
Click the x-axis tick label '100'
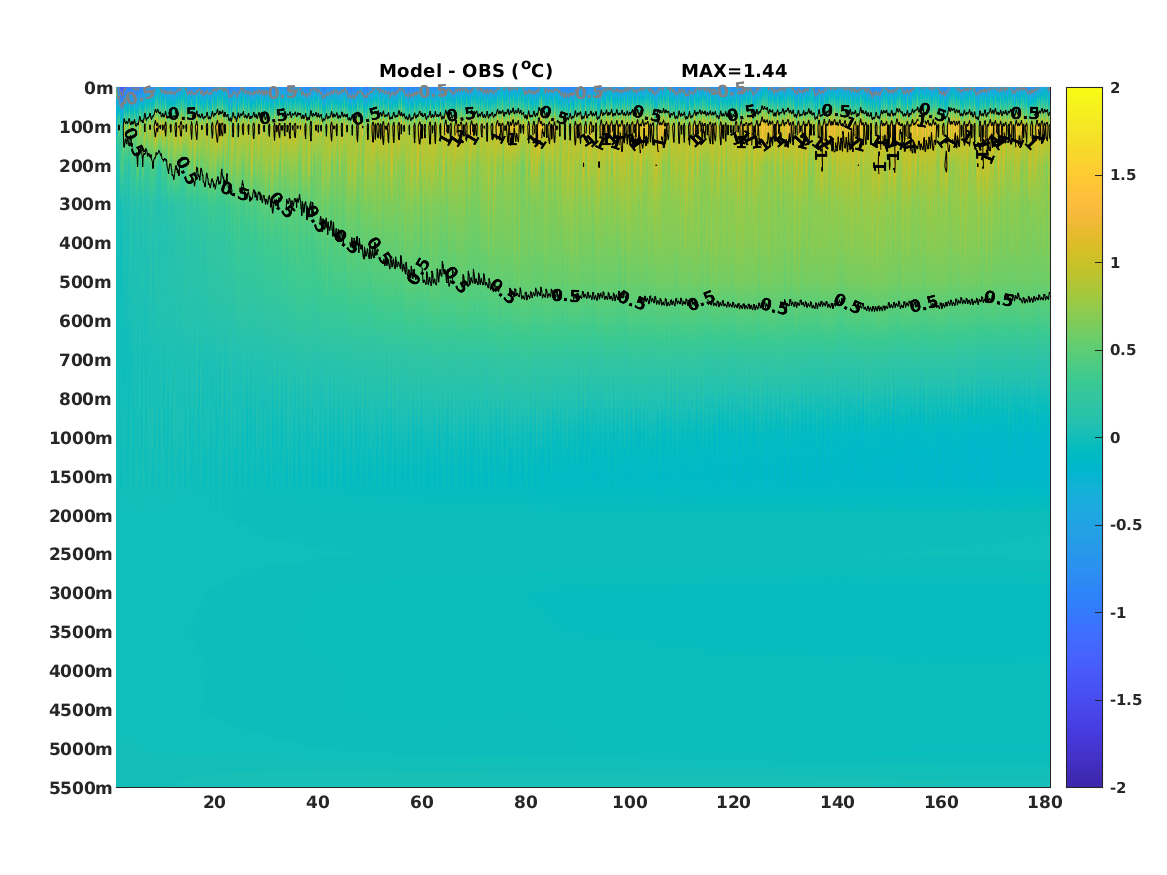(630, 802)
